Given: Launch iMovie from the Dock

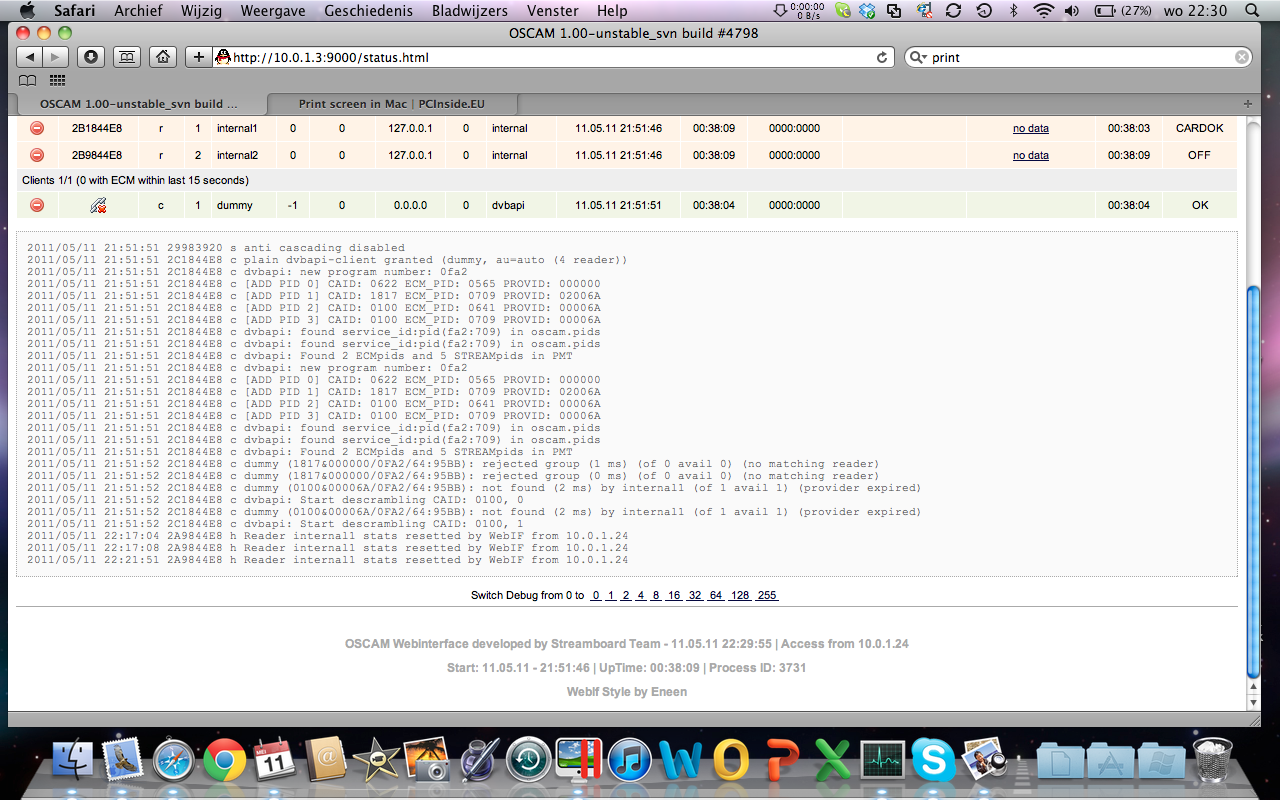Looking at the screenshot, I should (x=377, y=761).
